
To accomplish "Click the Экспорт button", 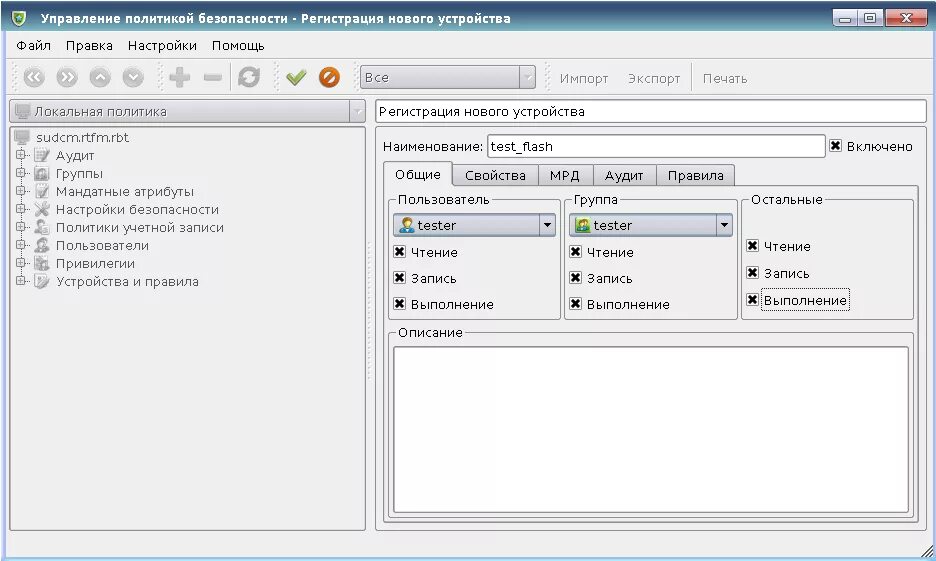I will pos(654,78).
